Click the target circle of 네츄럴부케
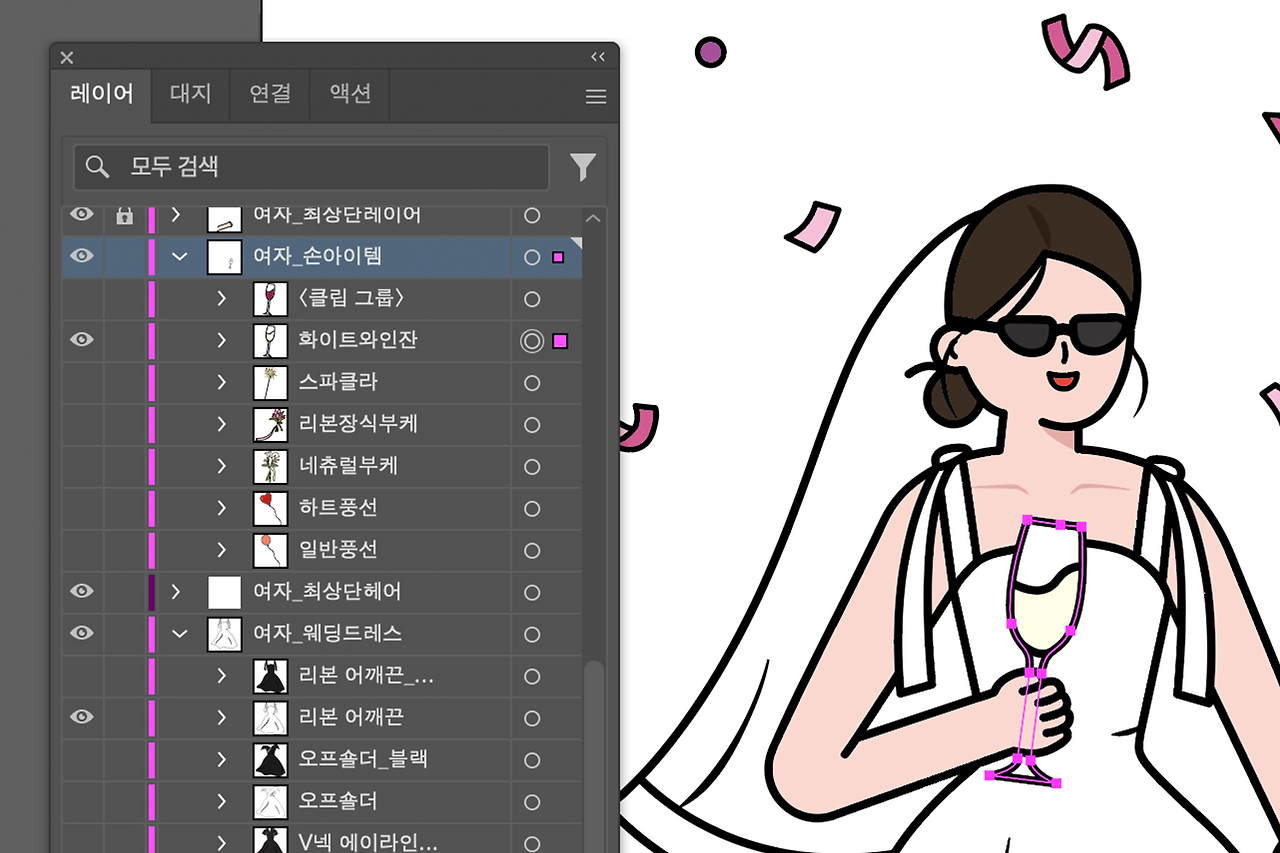The height and width of the screenshot is (853, 1280). point(531,466)
